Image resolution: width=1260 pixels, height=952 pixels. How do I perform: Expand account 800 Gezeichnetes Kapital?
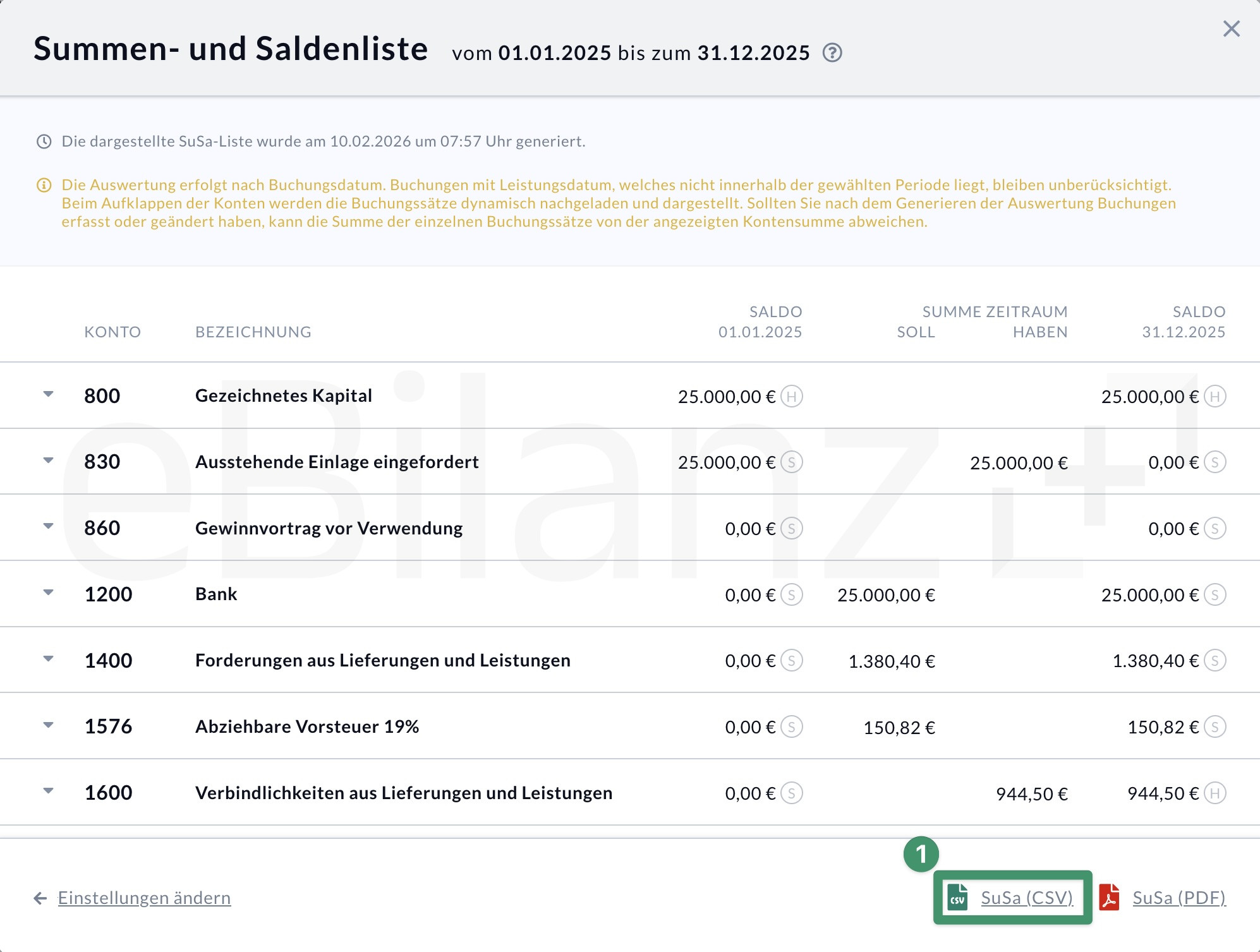click(48, 394)
